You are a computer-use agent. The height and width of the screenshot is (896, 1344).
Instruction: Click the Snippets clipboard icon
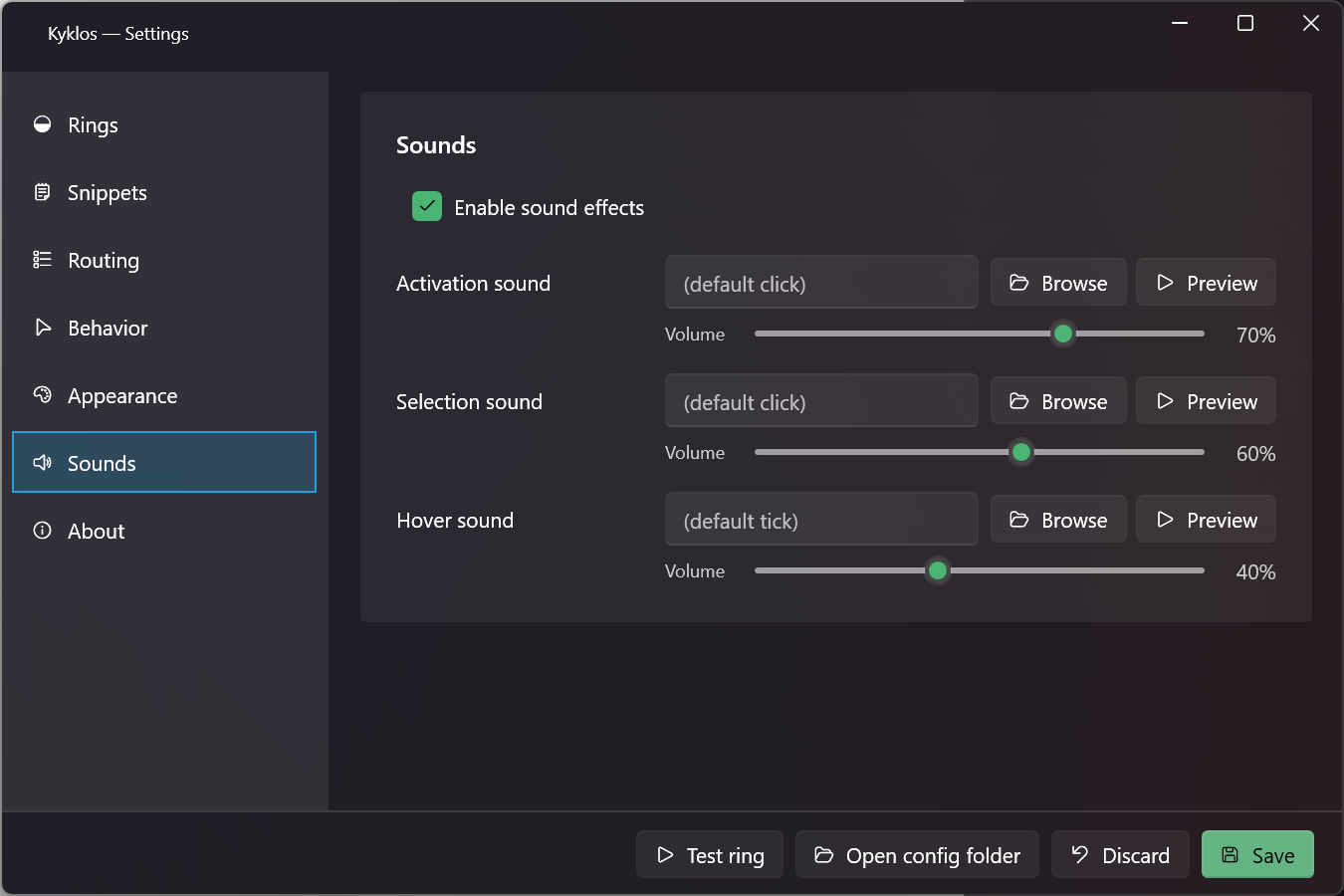pos(42,192)
